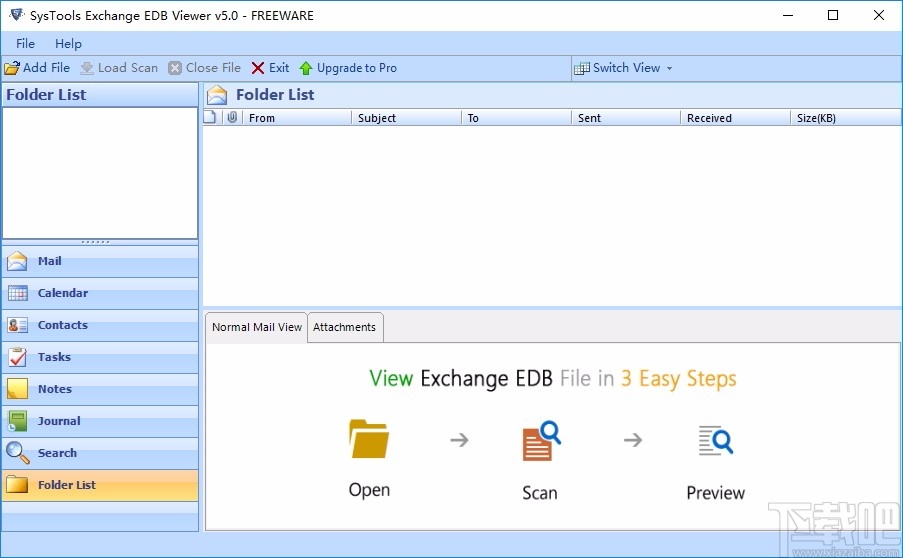Image resolution: width=903 pixels, height=558 pixels.
Task: Click the envelope icon beside Folder List heading
Action: tap(217, 95)
